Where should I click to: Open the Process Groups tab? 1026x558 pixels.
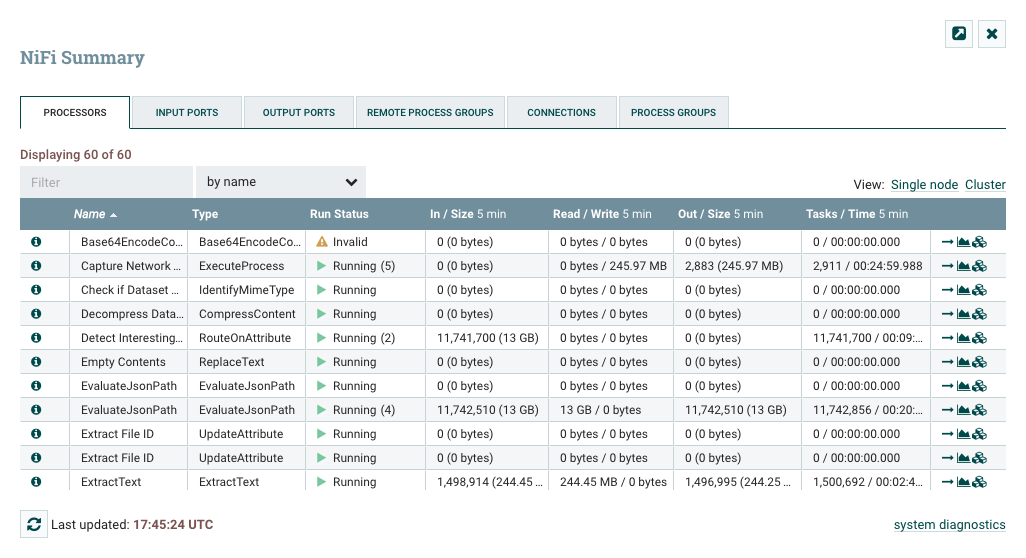[673, 113]
